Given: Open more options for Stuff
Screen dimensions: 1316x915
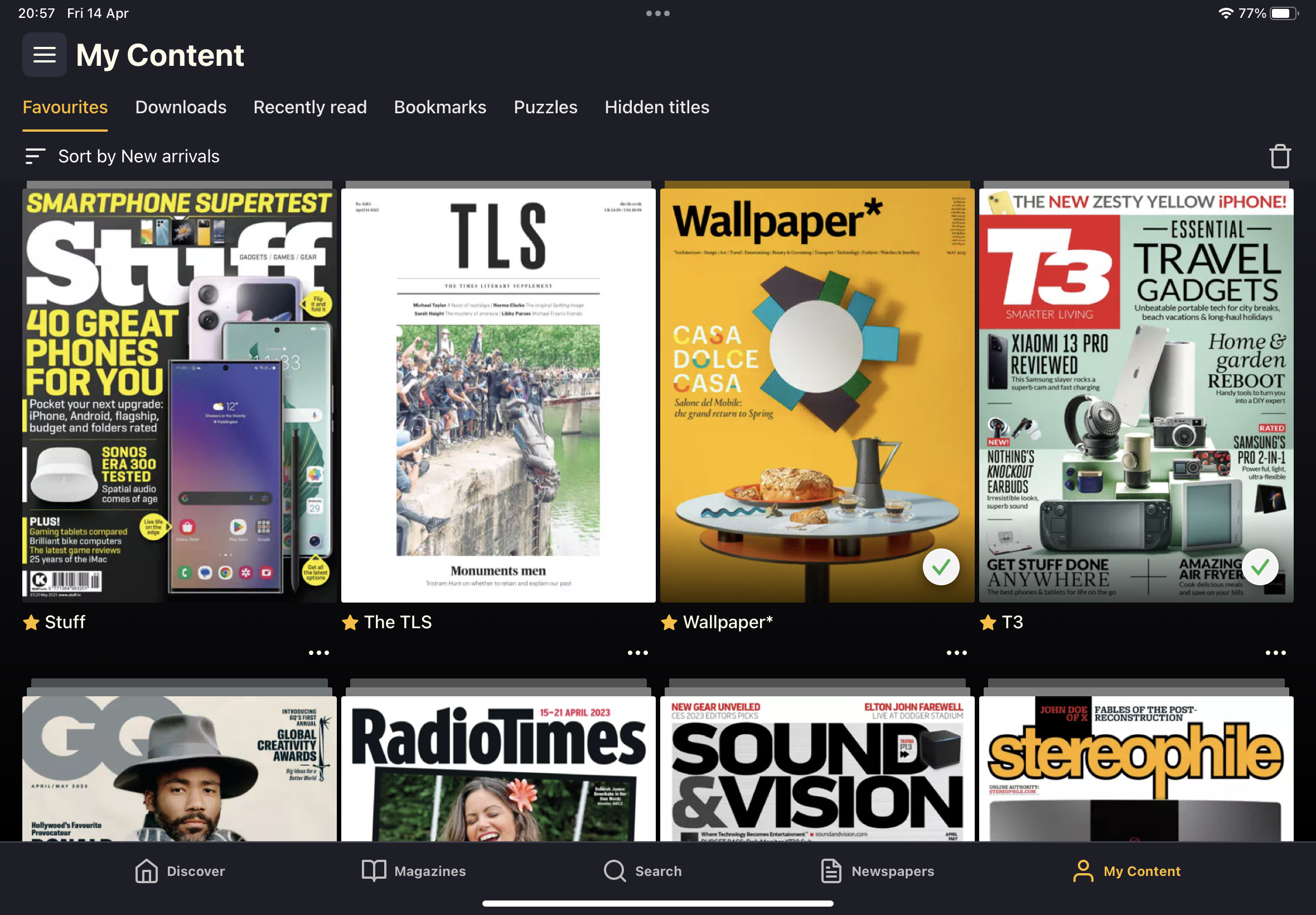Looking at the screenshot, I should coord(318,652).
